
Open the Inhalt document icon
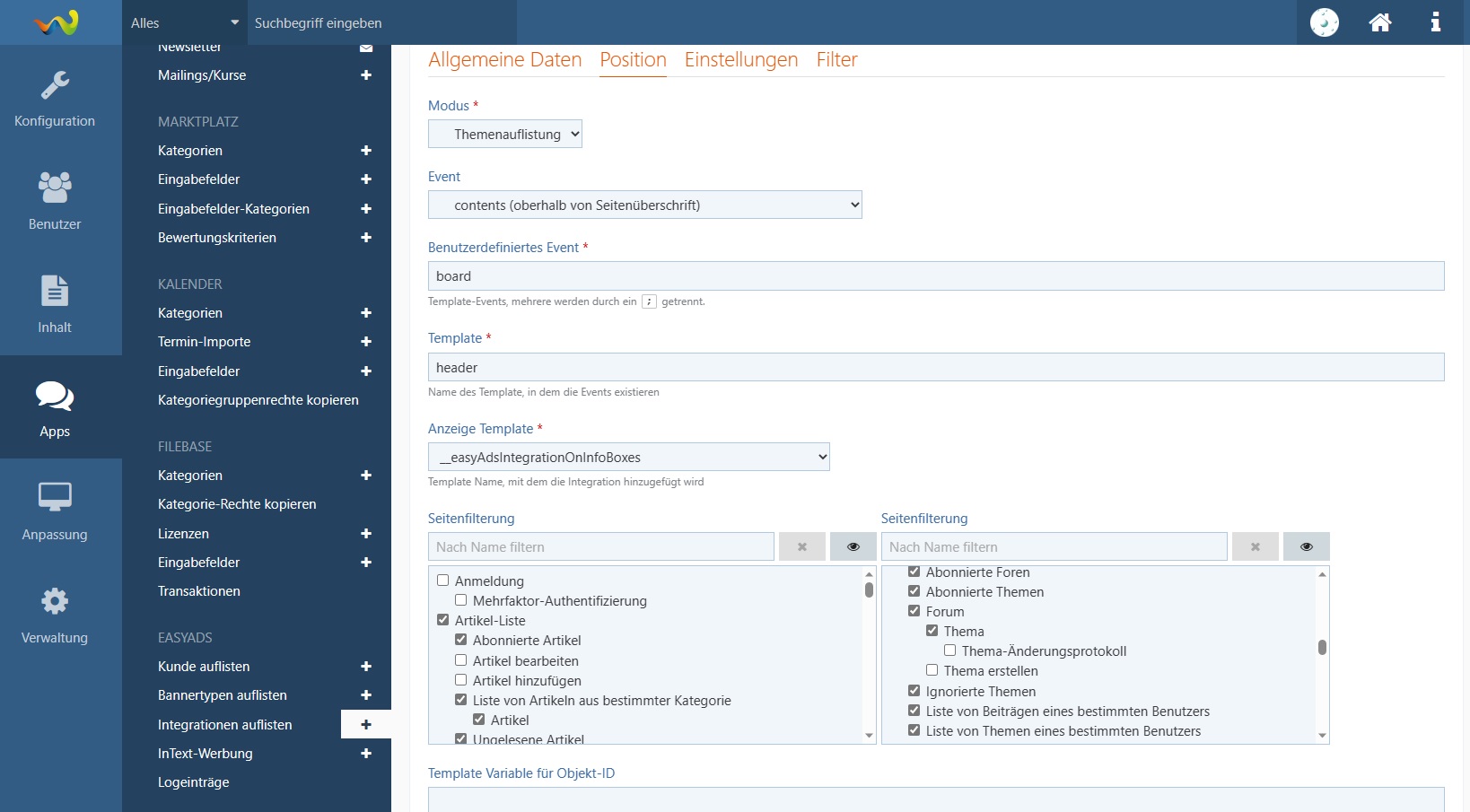(x=55, y=292)
